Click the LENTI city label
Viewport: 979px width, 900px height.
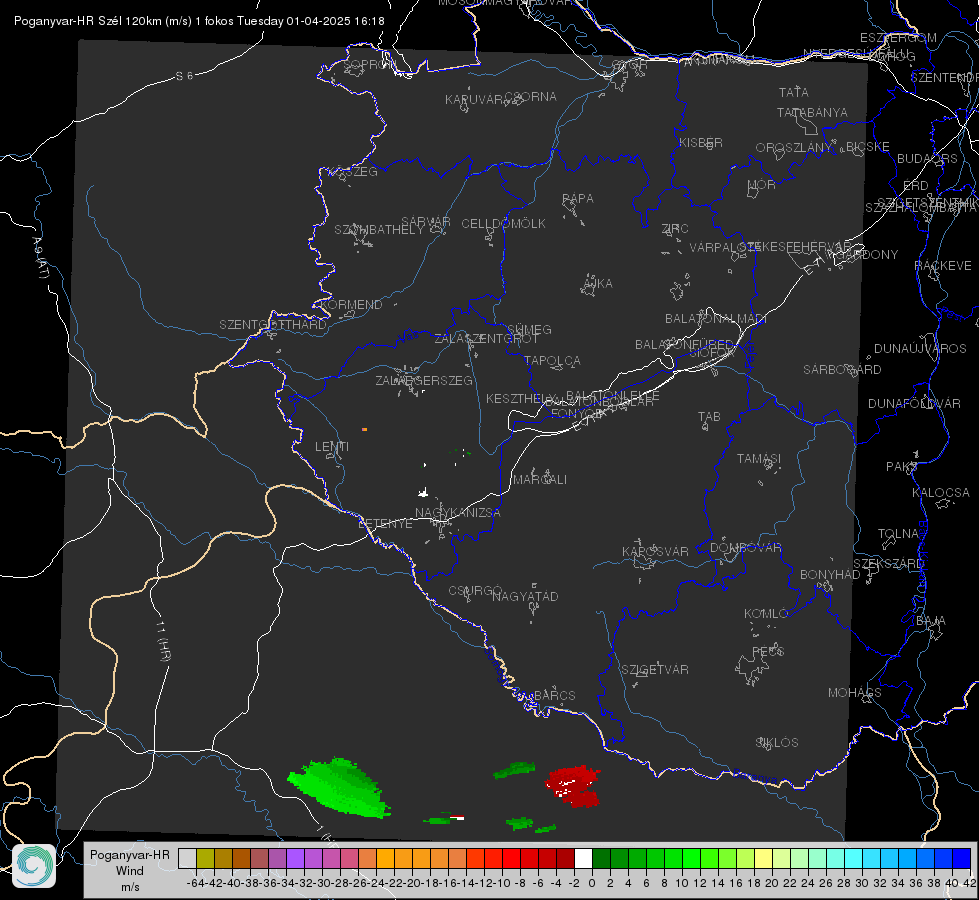coord(332,447)
